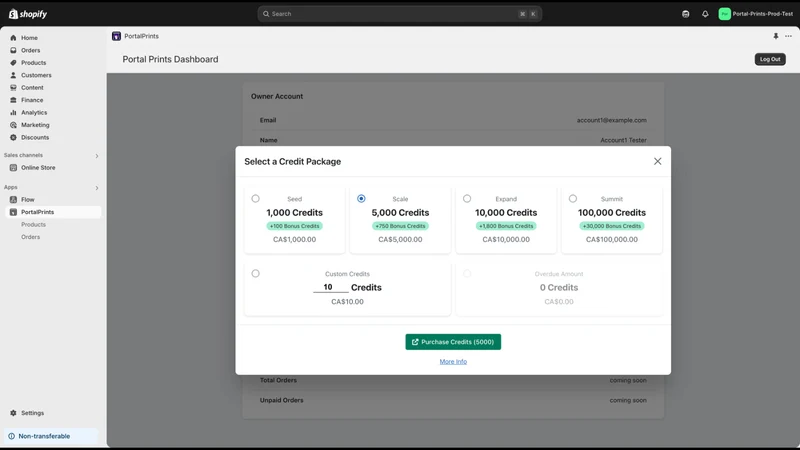Click the Shopify logo
The width and height of the screenshot is (800, 450).
pyautogui.click(x=28, y=14)
